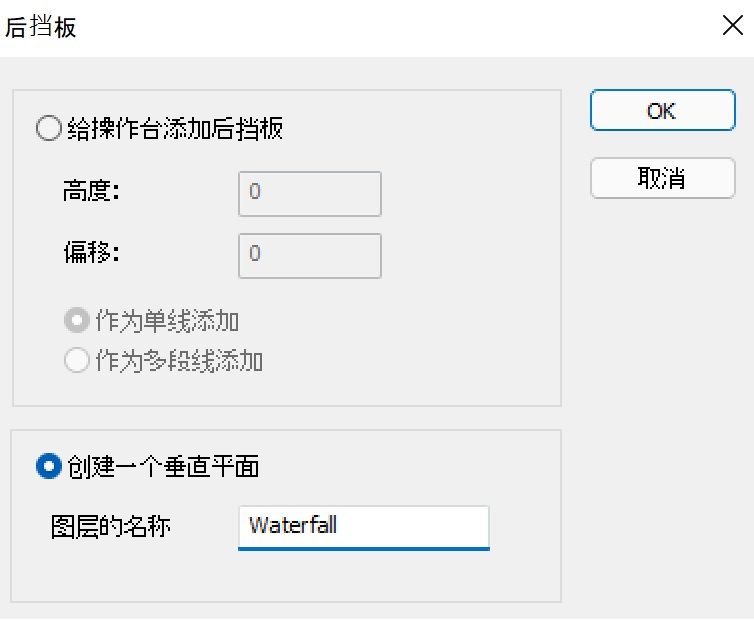Click the 高度 label text

[91, 192]
